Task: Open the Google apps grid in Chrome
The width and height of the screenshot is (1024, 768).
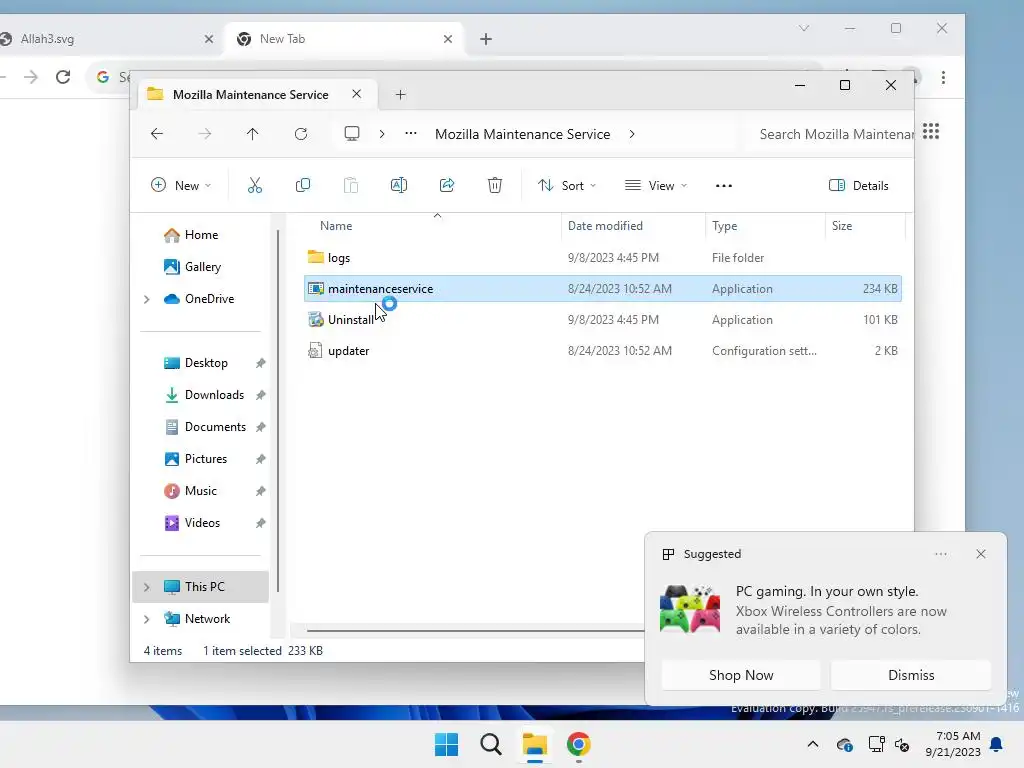Action: [931, 131]
